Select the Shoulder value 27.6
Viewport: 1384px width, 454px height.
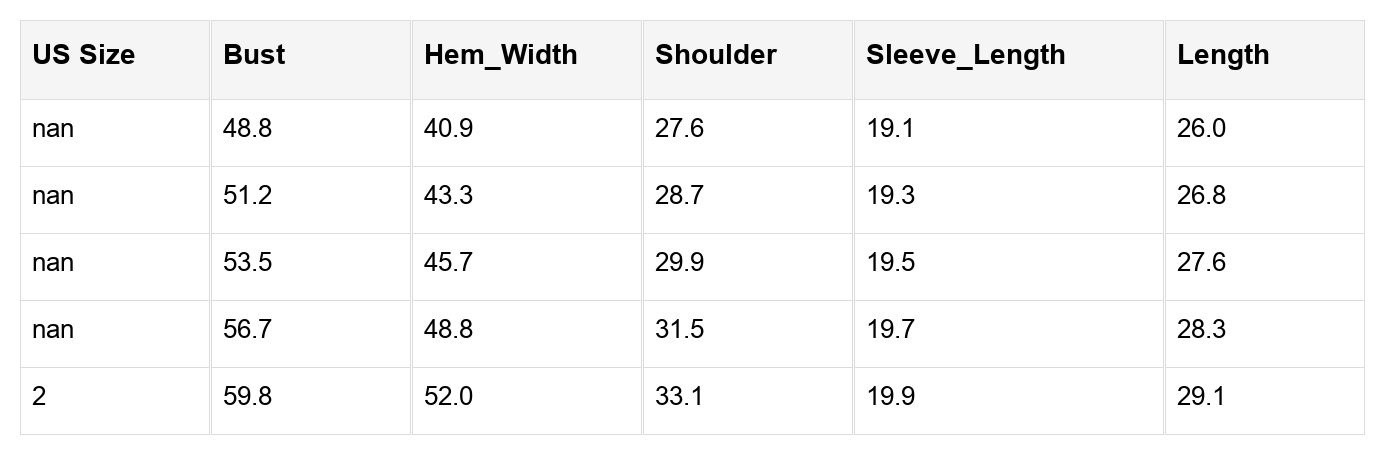(x=679, y=129)
